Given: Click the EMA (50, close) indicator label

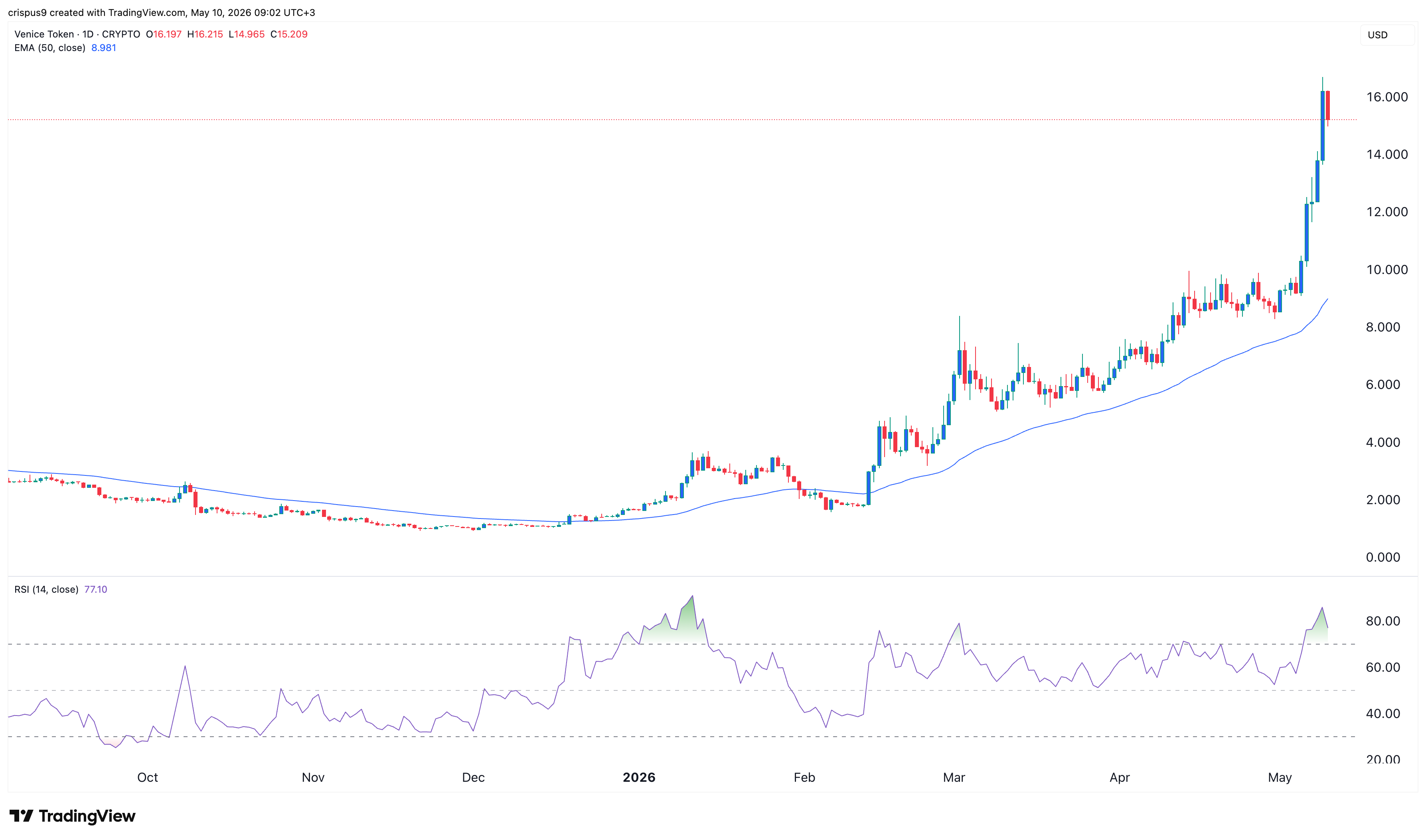Looking at the screenshot, I should 50,48.
